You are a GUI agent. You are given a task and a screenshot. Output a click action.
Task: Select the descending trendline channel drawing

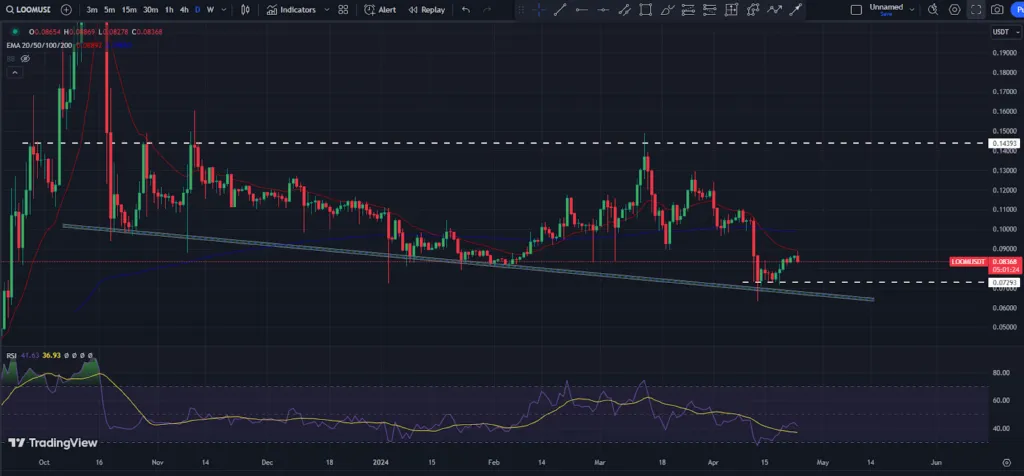click(468, 263)
